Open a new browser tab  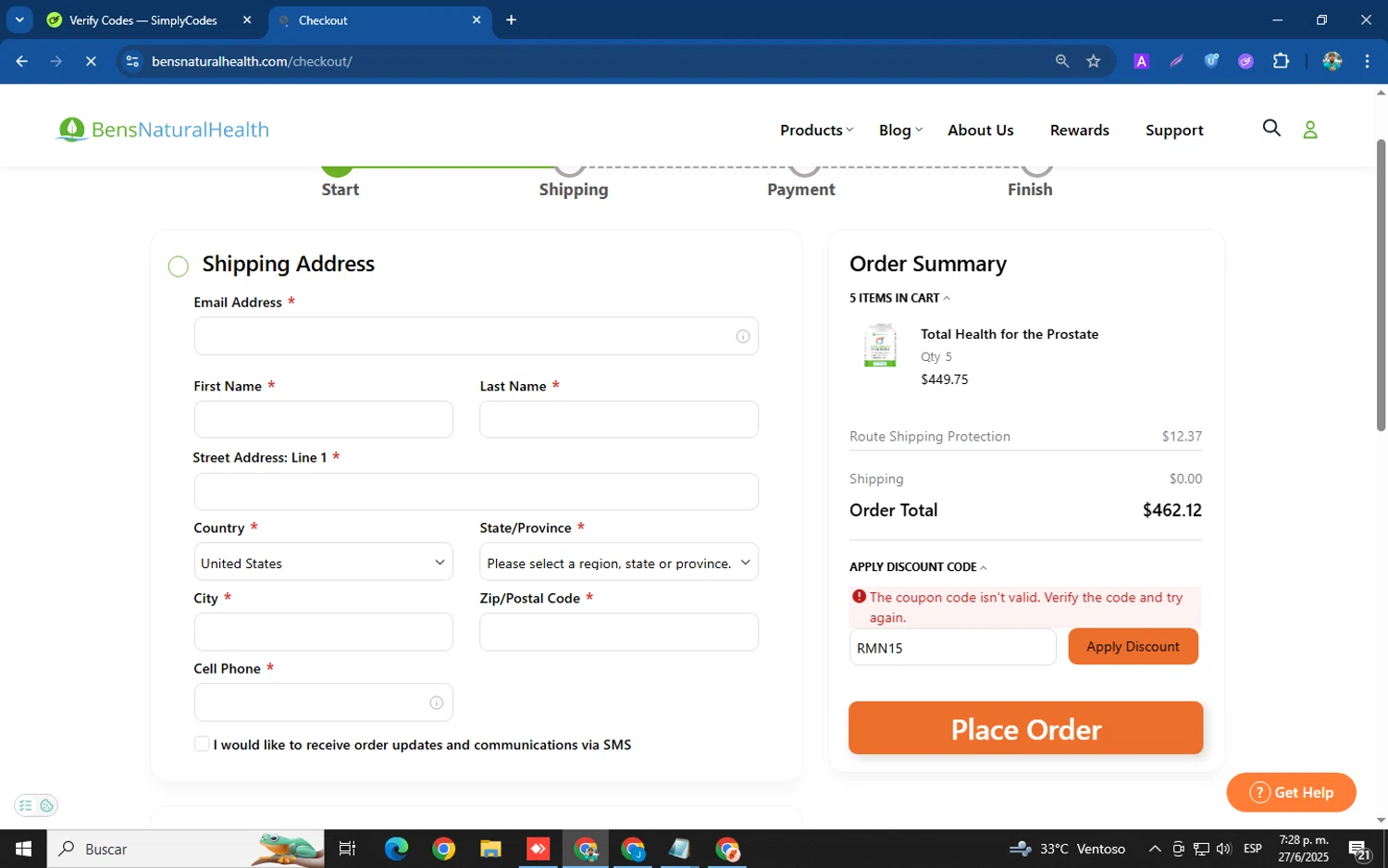click(511, 20)
